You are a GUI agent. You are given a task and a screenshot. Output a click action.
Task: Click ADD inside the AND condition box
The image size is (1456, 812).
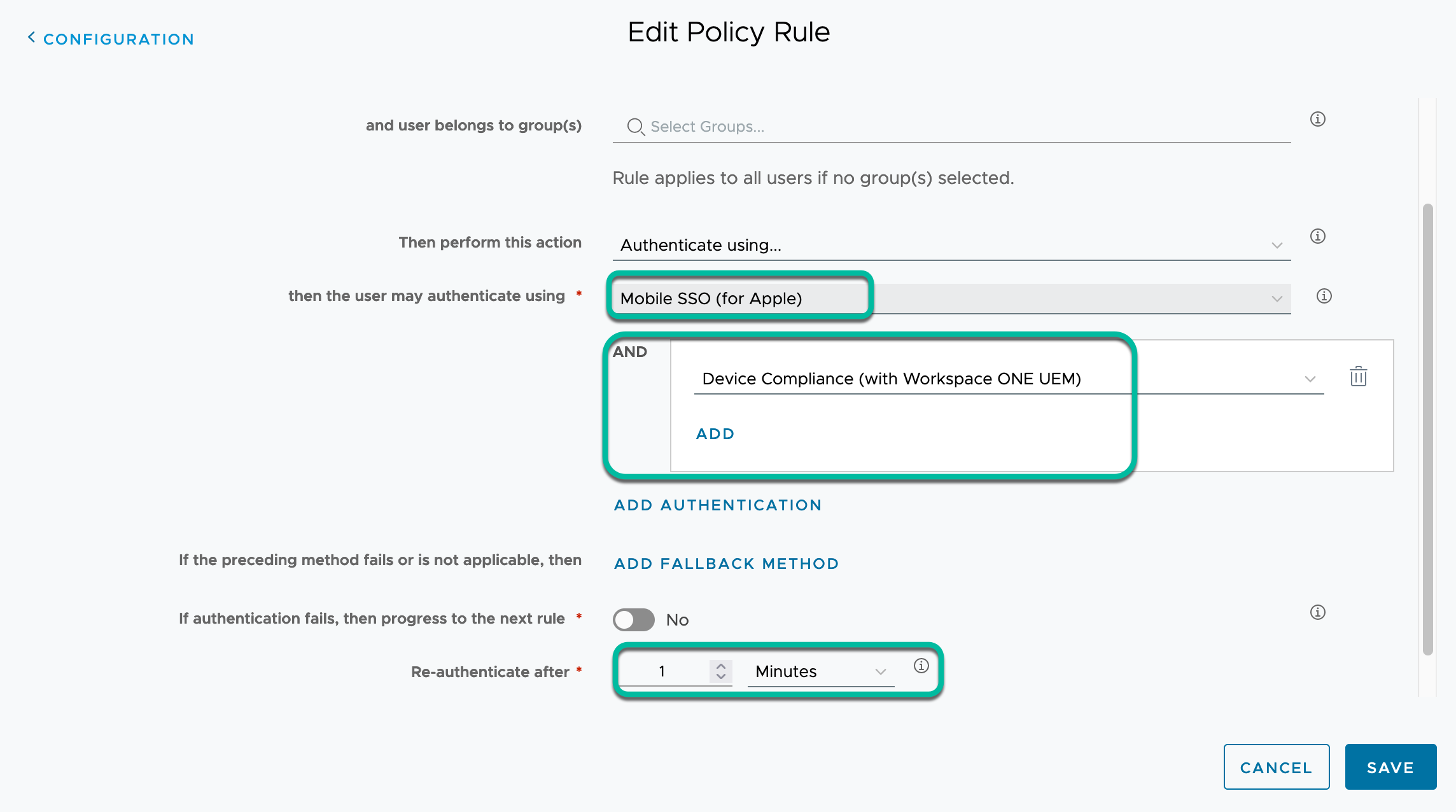715,433
